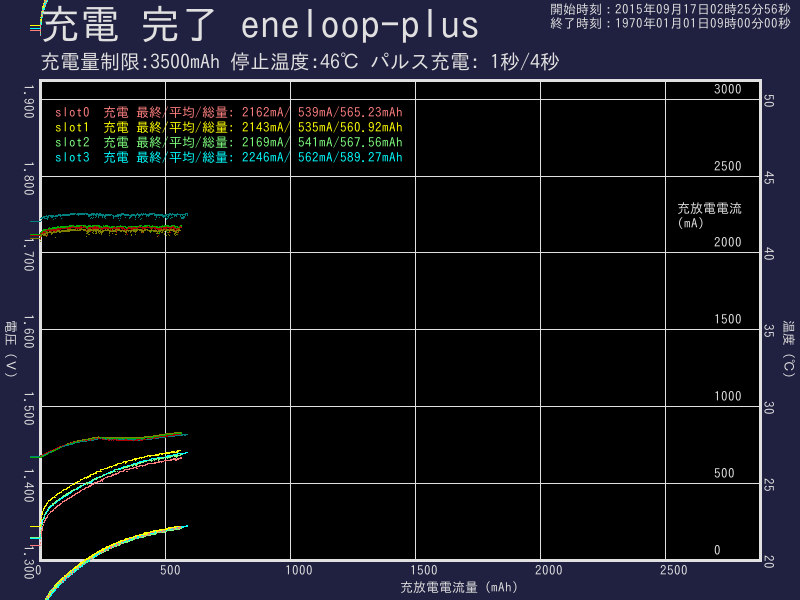Select the slot1 yellow legend row
The width and height of the screenshot is (800, 600).
(228, 128)
